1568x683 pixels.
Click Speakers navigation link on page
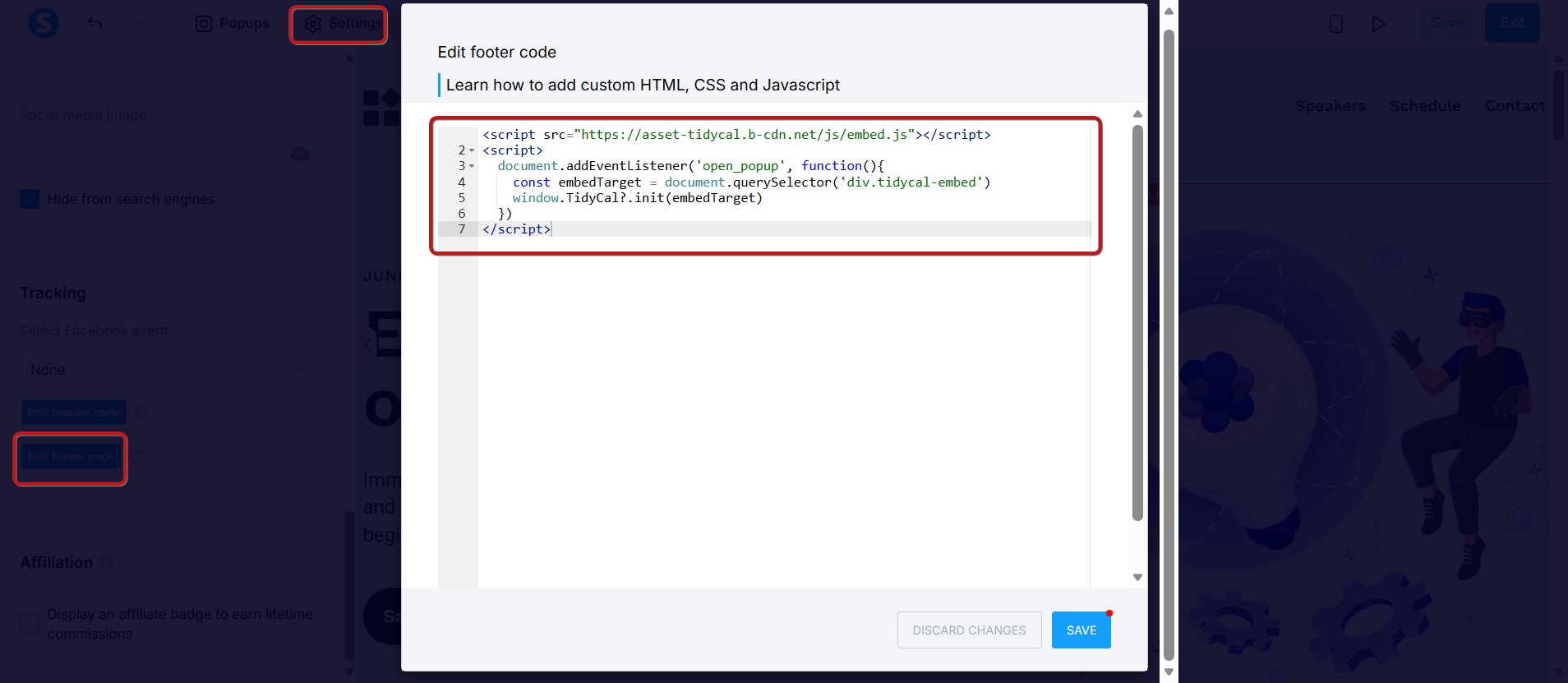(x=1330, y=106)
